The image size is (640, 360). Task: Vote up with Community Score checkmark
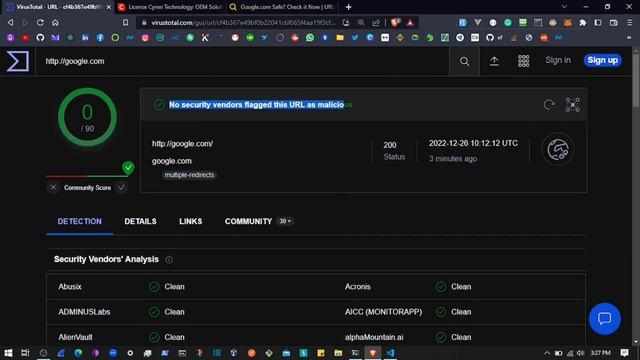pyautogui.click(x=121, y=187)
